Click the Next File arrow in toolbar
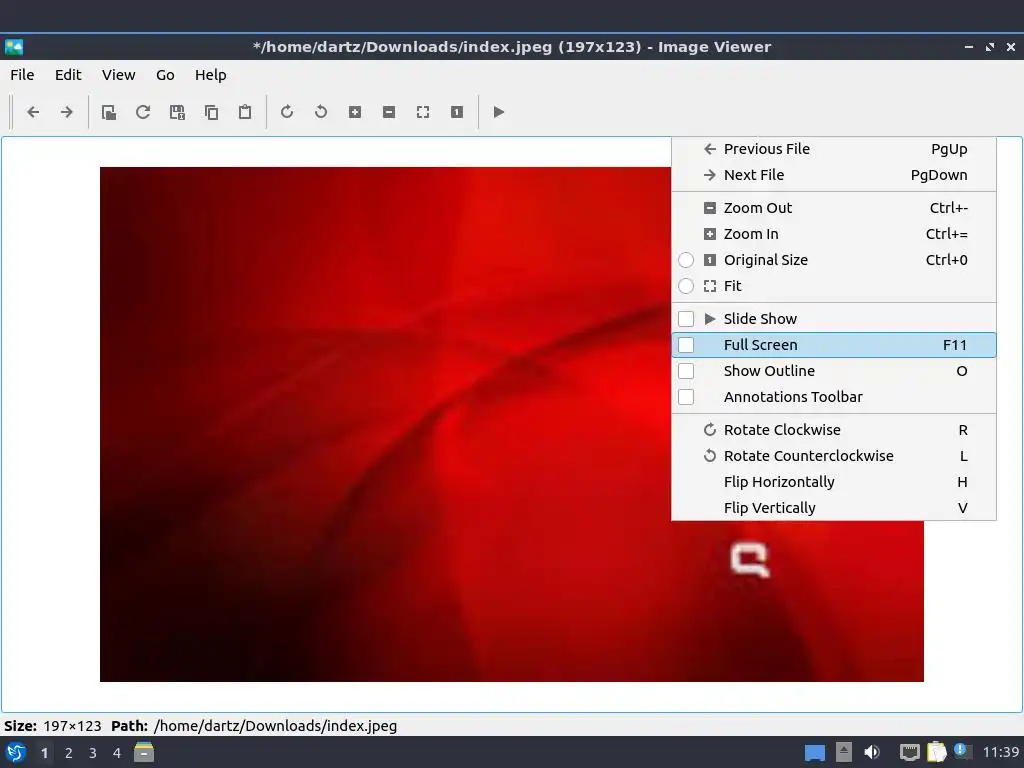Screen dimensions: 1024x768 pyautogui.click(x=67, y=112)
